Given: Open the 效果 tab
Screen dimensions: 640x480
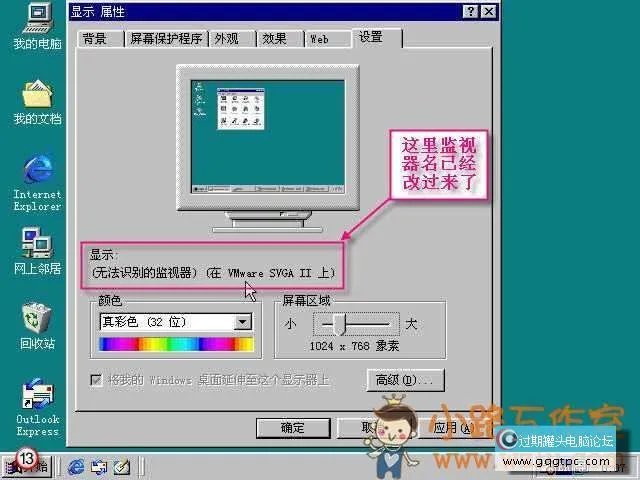Looking at the screenshot, I should pyautogui.click(x=280, y=39).
